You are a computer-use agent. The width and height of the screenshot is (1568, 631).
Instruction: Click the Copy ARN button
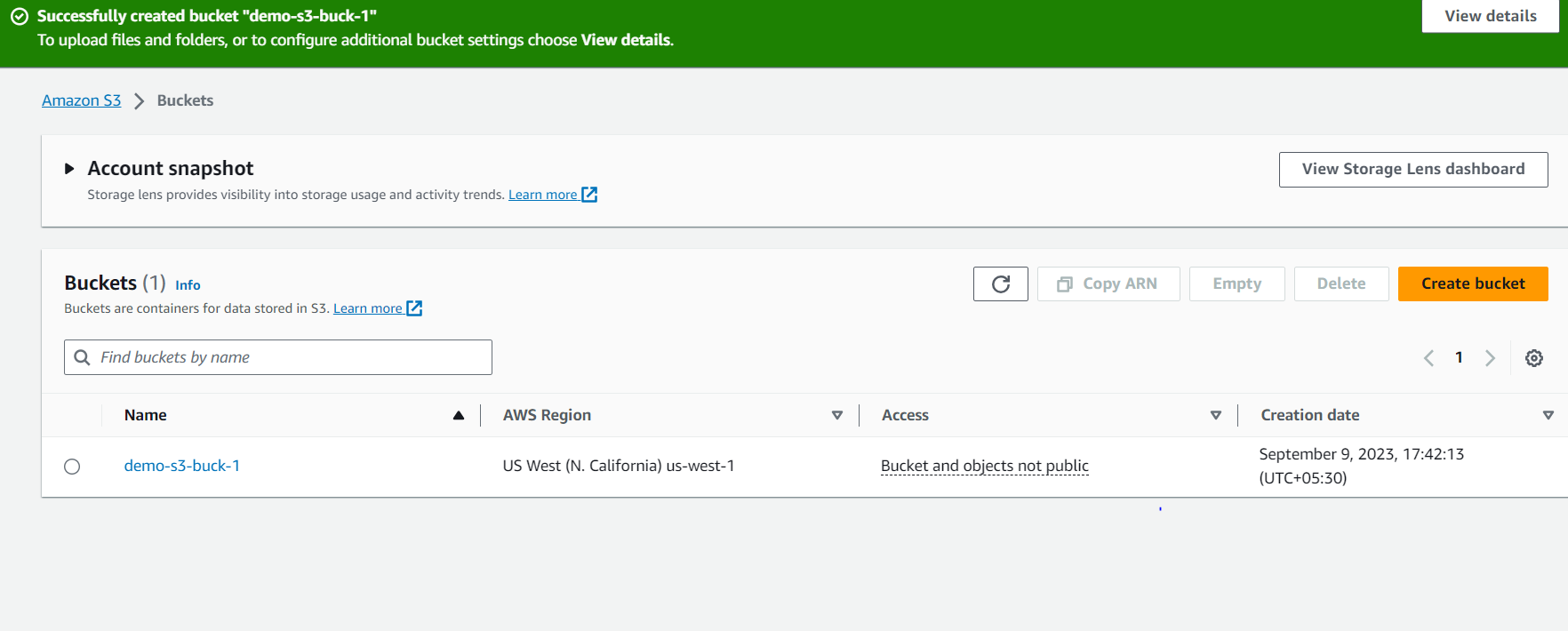coord(1108,284)
